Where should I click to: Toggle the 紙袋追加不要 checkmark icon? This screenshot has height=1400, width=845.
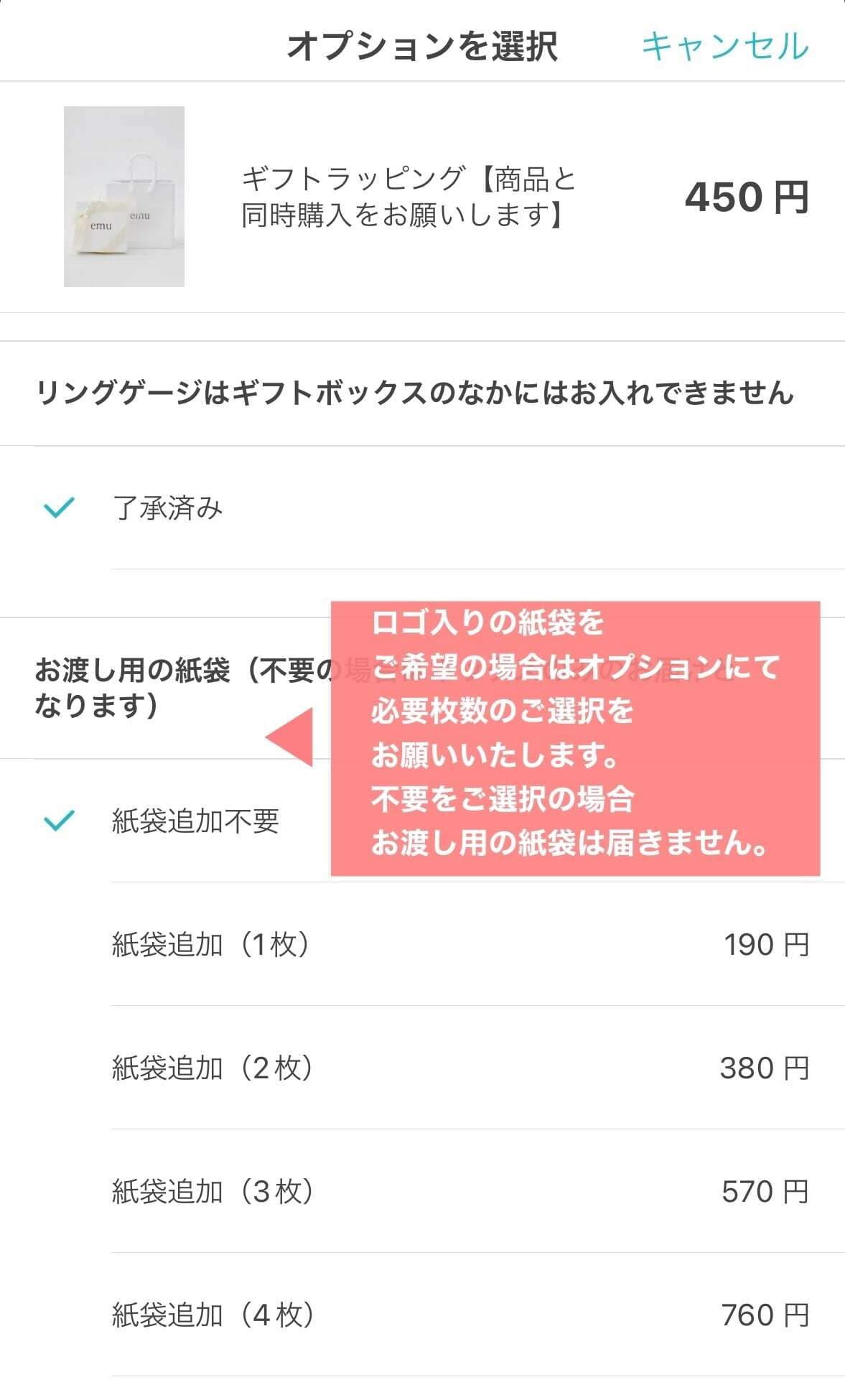59,820
